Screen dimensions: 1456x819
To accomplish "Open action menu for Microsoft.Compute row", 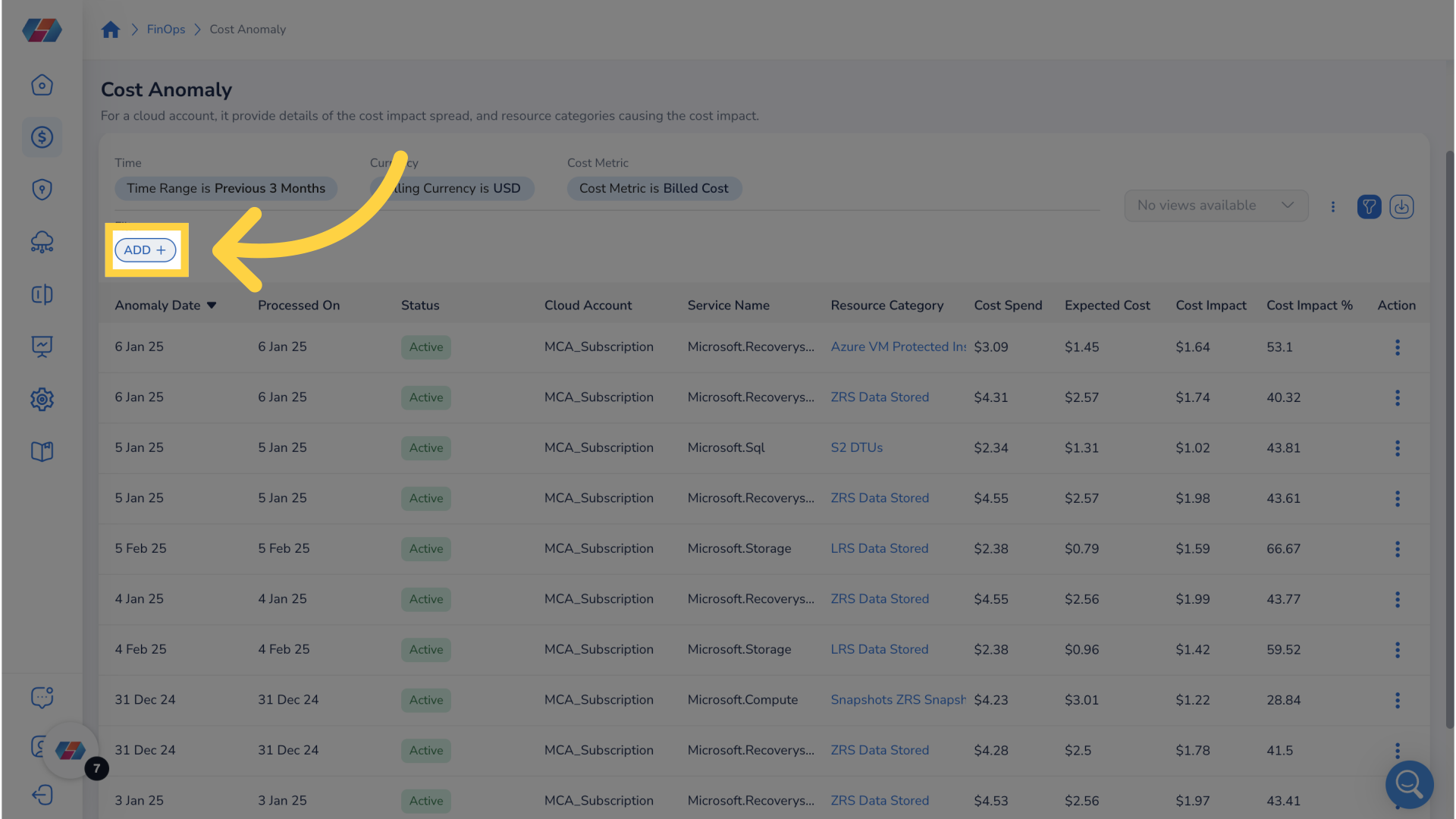I will point(1397,701).
